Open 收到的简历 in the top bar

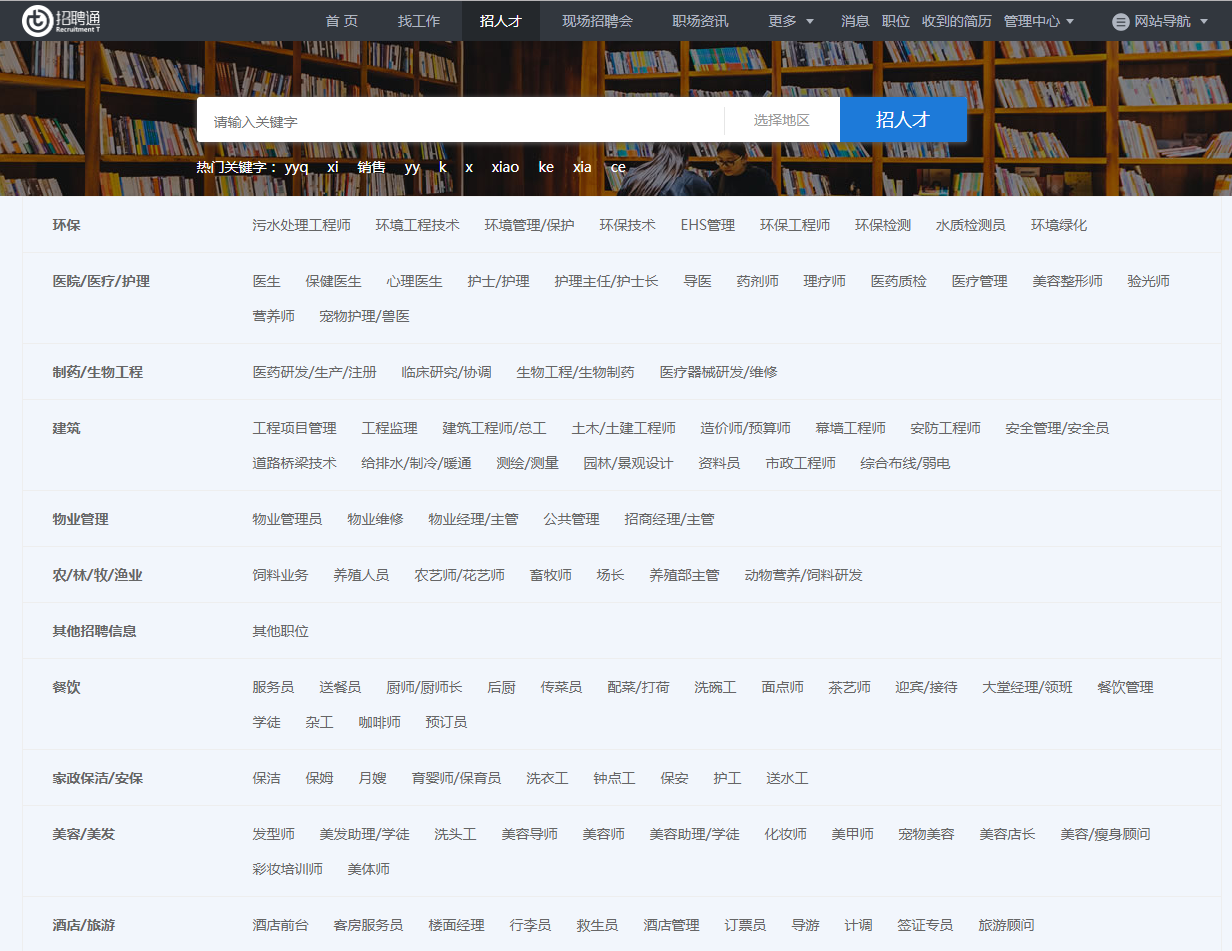tap(956, 21)
